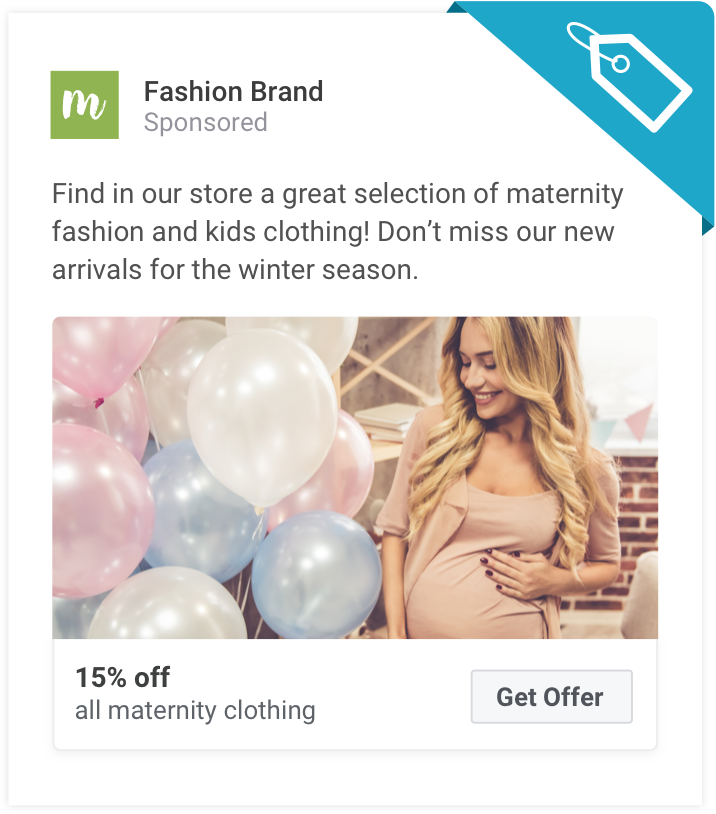Click the Sponsored label
This screenshot has width=716, height=814.
click(x=206, y=123)
